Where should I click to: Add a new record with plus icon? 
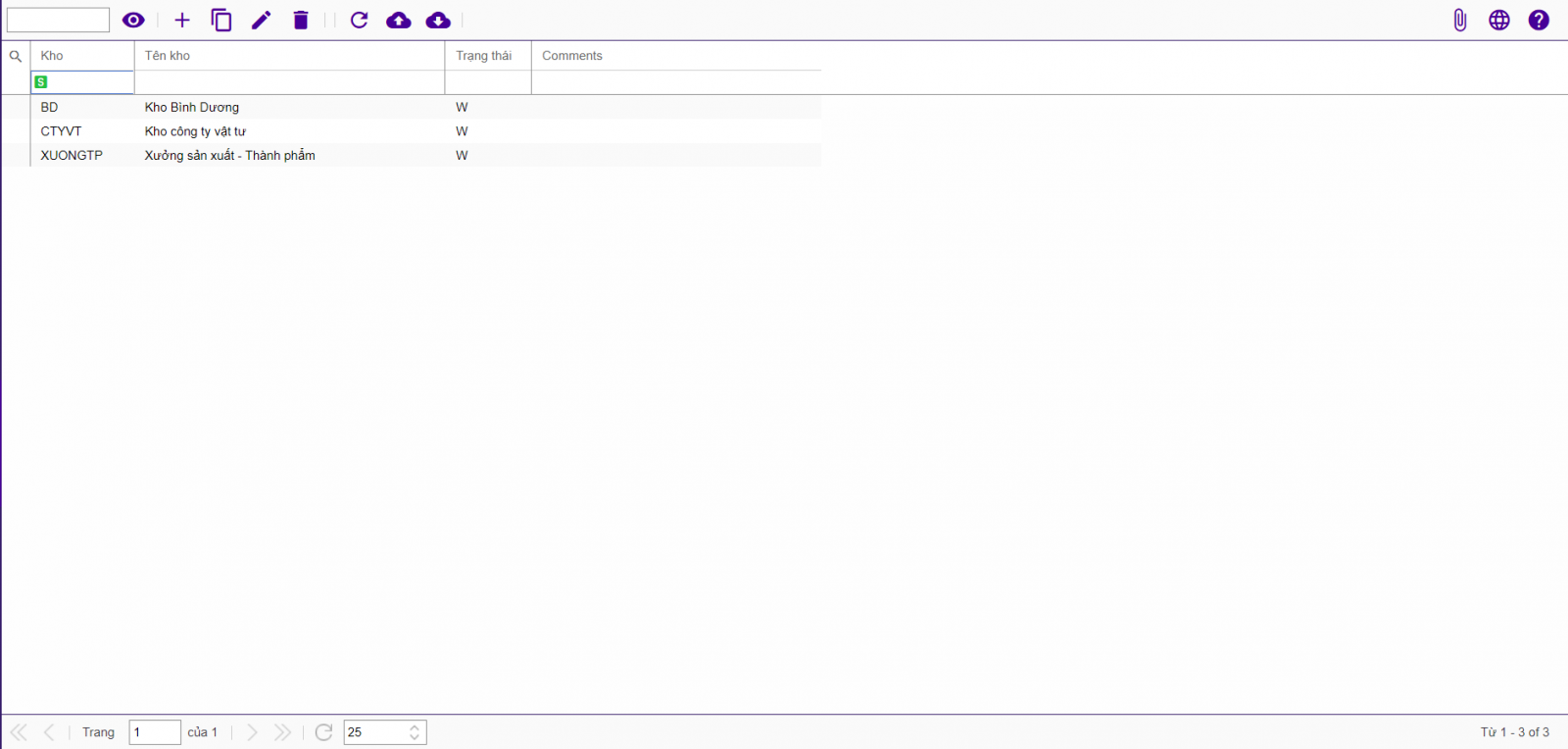click(182, 20)
